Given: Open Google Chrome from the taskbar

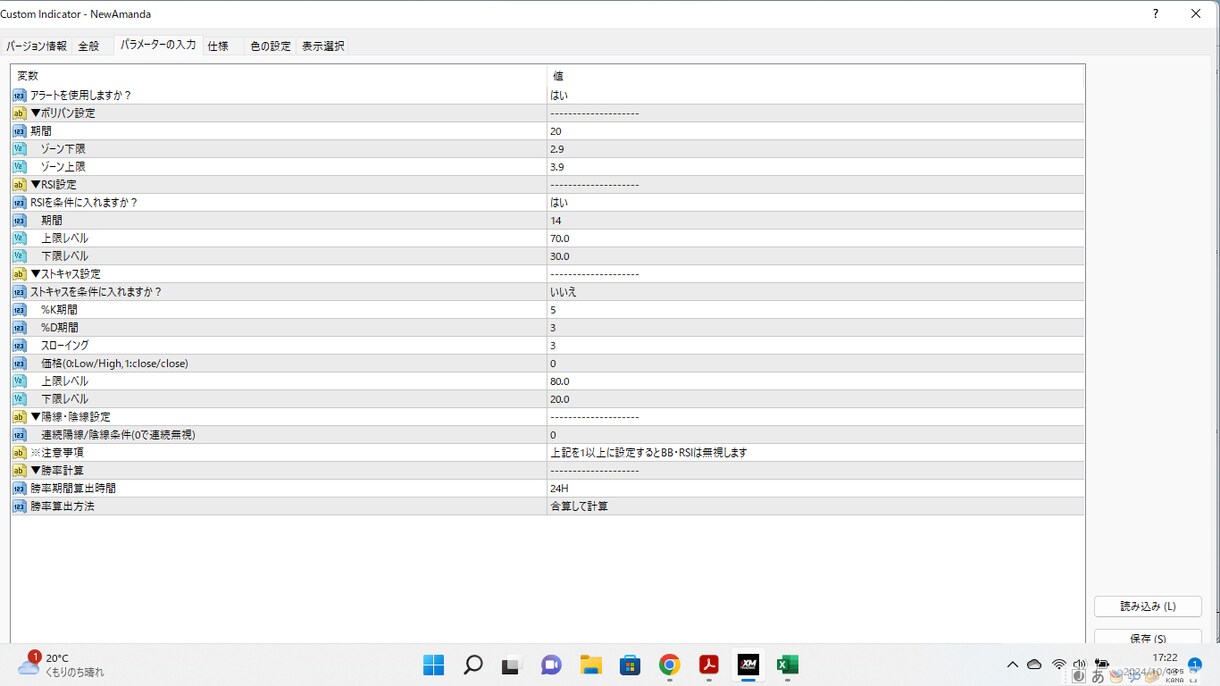Looking at the screenshot, I should click(x=669, y=665).
